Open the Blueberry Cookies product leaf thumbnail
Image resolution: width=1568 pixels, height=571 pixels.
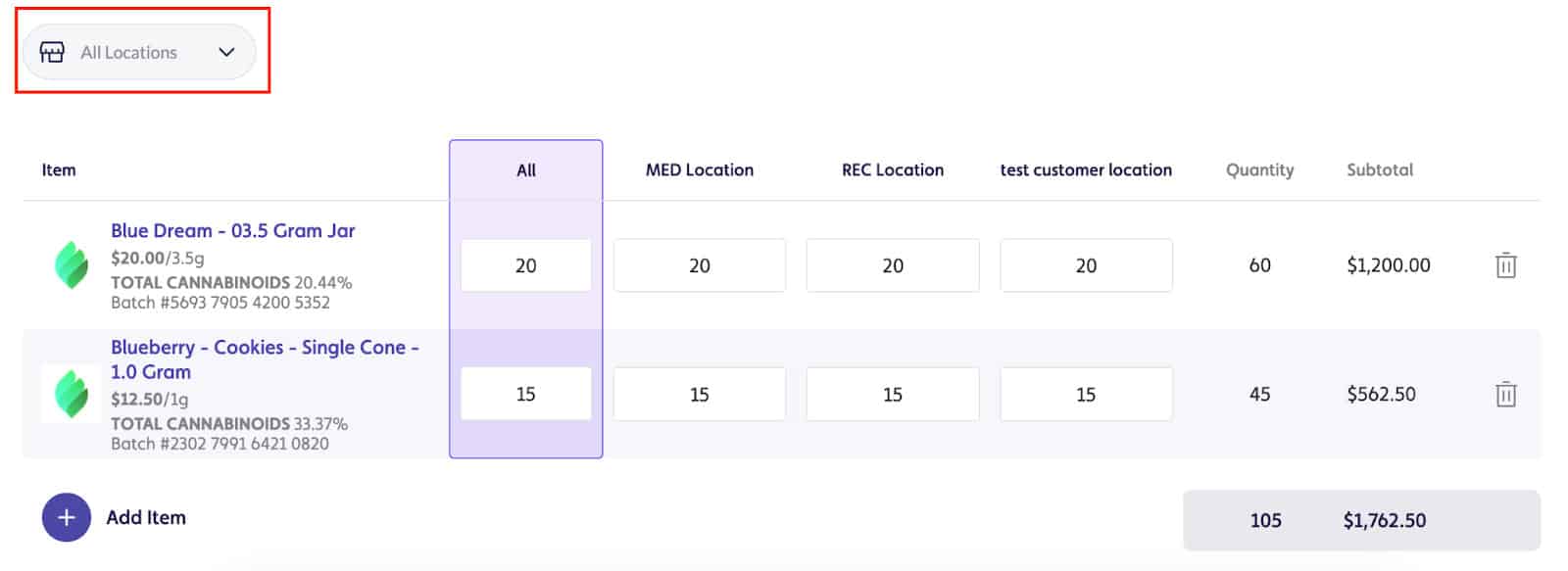(x=71, y=394)
